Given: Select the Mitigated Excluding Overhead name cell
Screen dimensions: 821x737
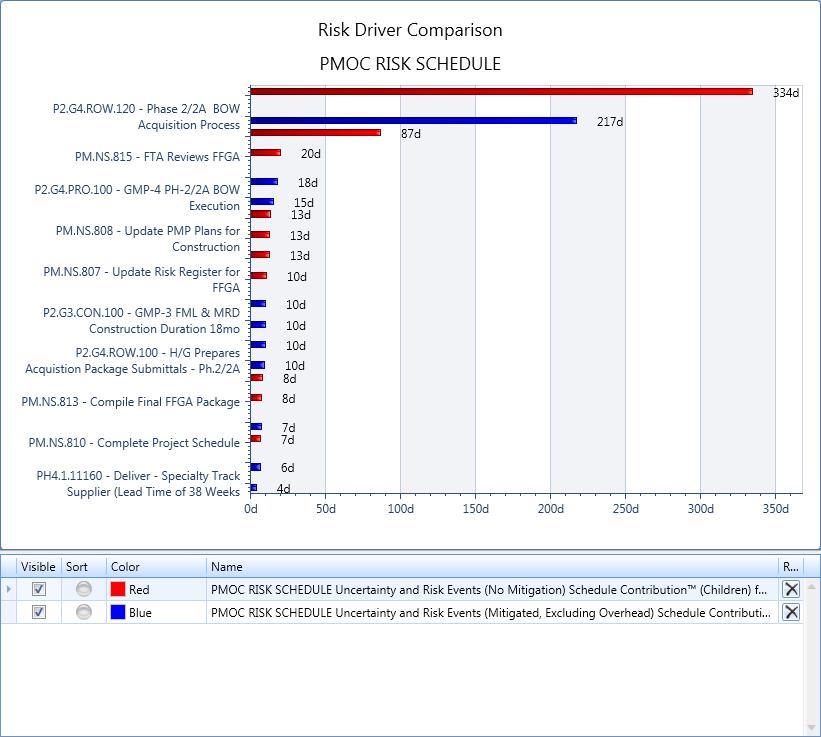Looking at the screenshot, I should 490,613.
